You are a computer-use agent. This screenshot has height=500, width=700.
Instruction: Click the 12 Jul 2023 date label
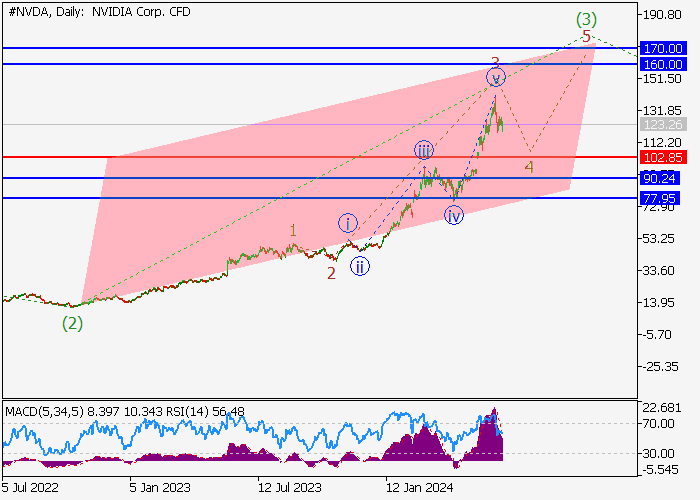(289, 487)
